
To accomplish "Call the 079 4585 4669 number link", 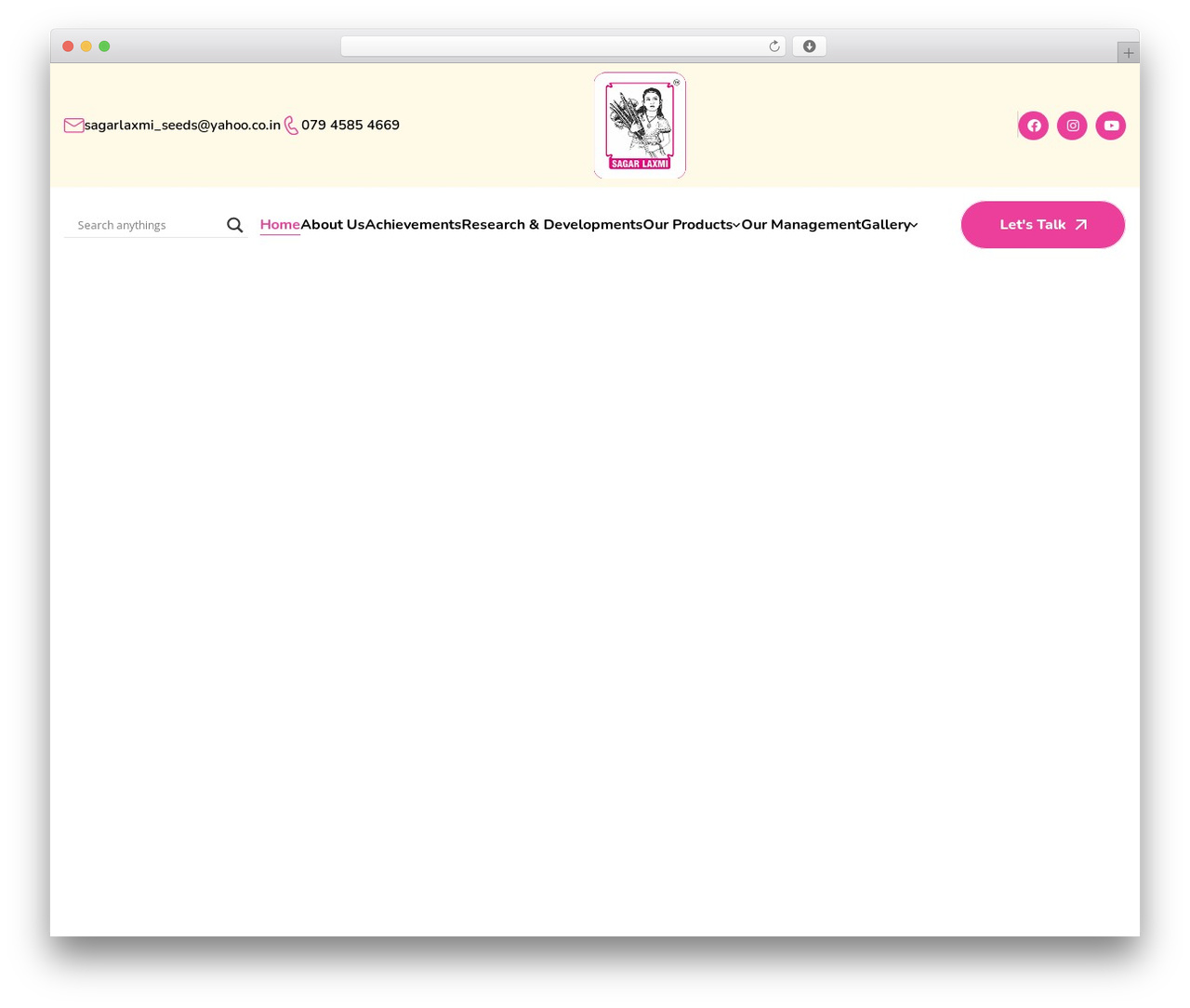I will [350, 126].
